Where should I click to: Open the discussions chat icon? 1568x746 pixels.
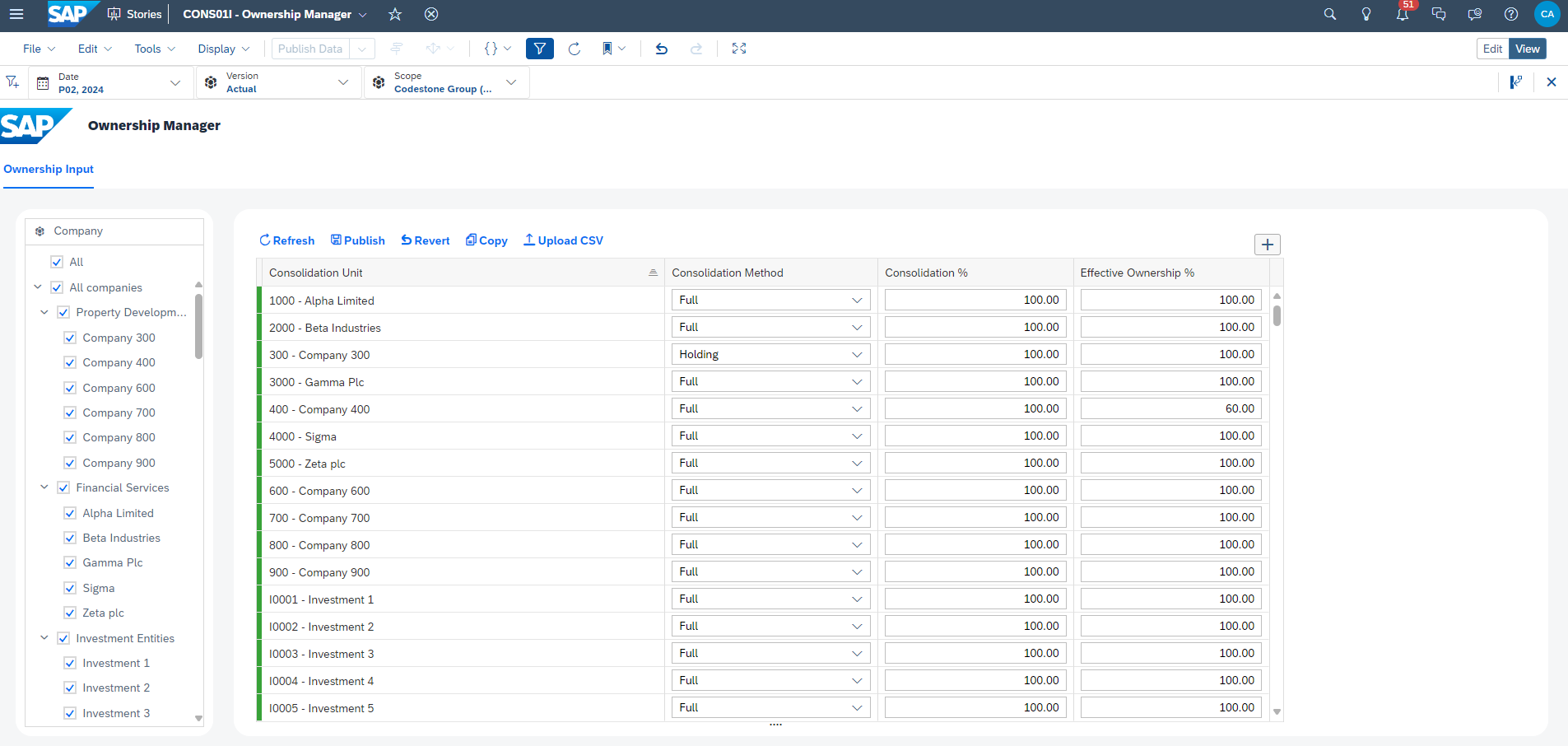(x=1439, y=14)
